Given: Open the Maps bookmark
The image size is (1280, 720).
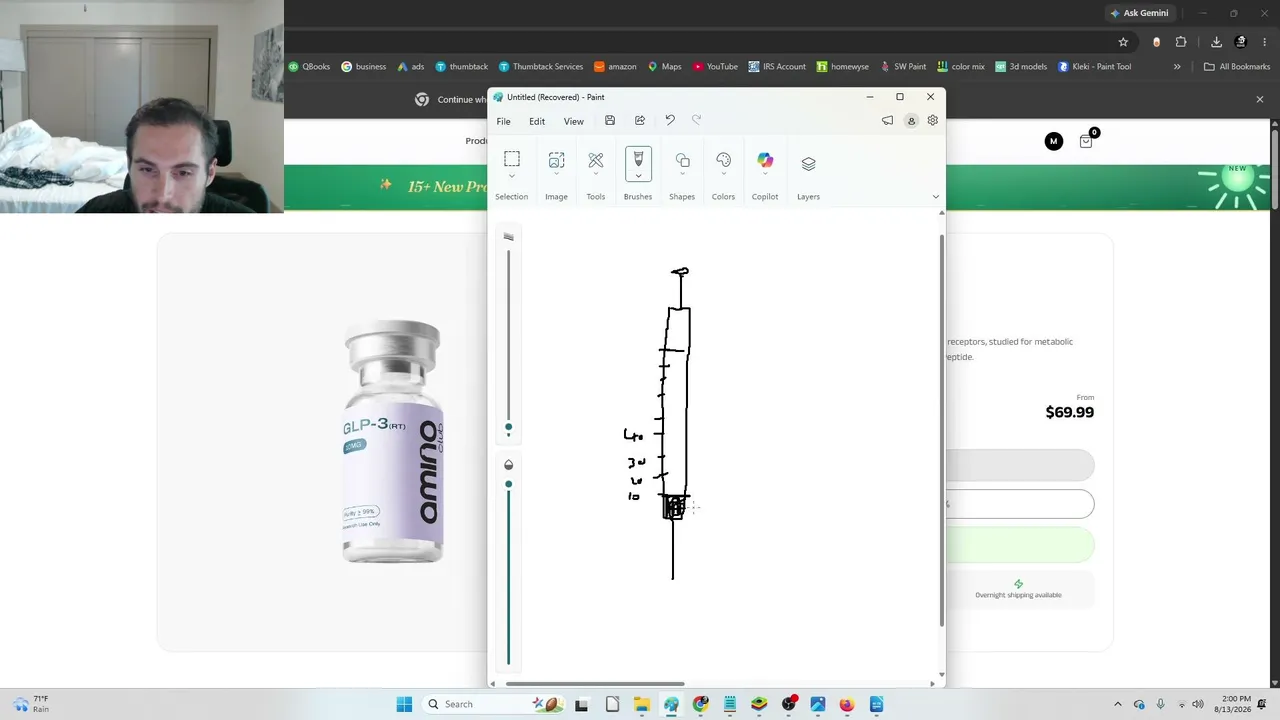Looking at the screenshot, I should pyautogui.click(x=664, y=67).
